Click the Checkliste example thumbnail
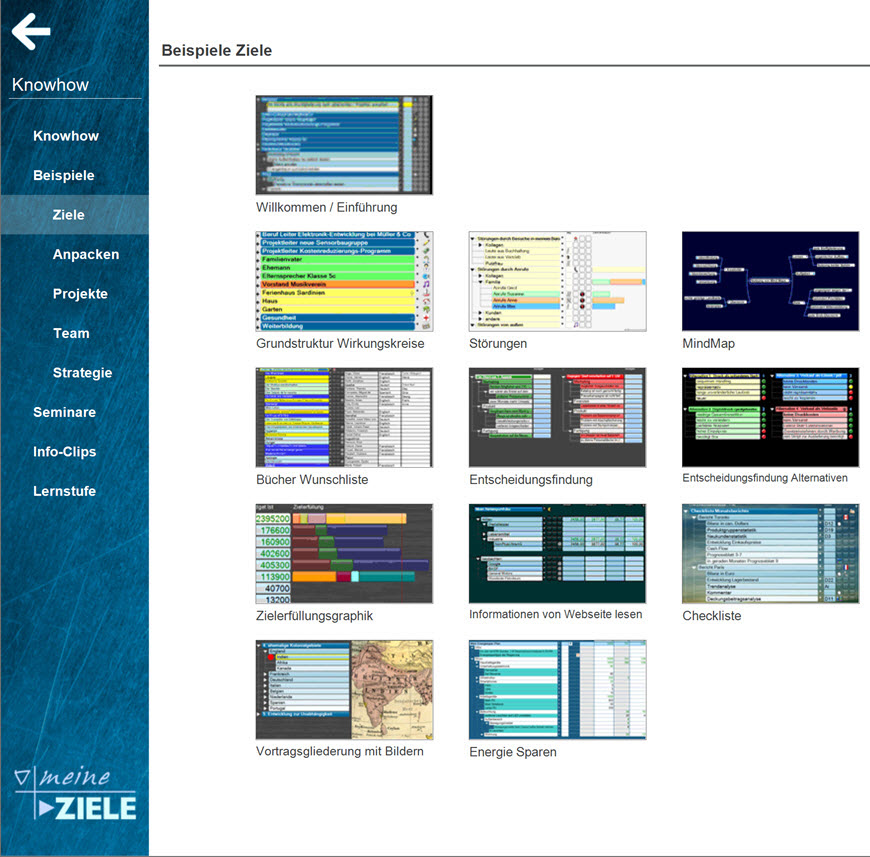Viewport: 870px width, 857px height. pyautogui.click(x=770, y=553)
